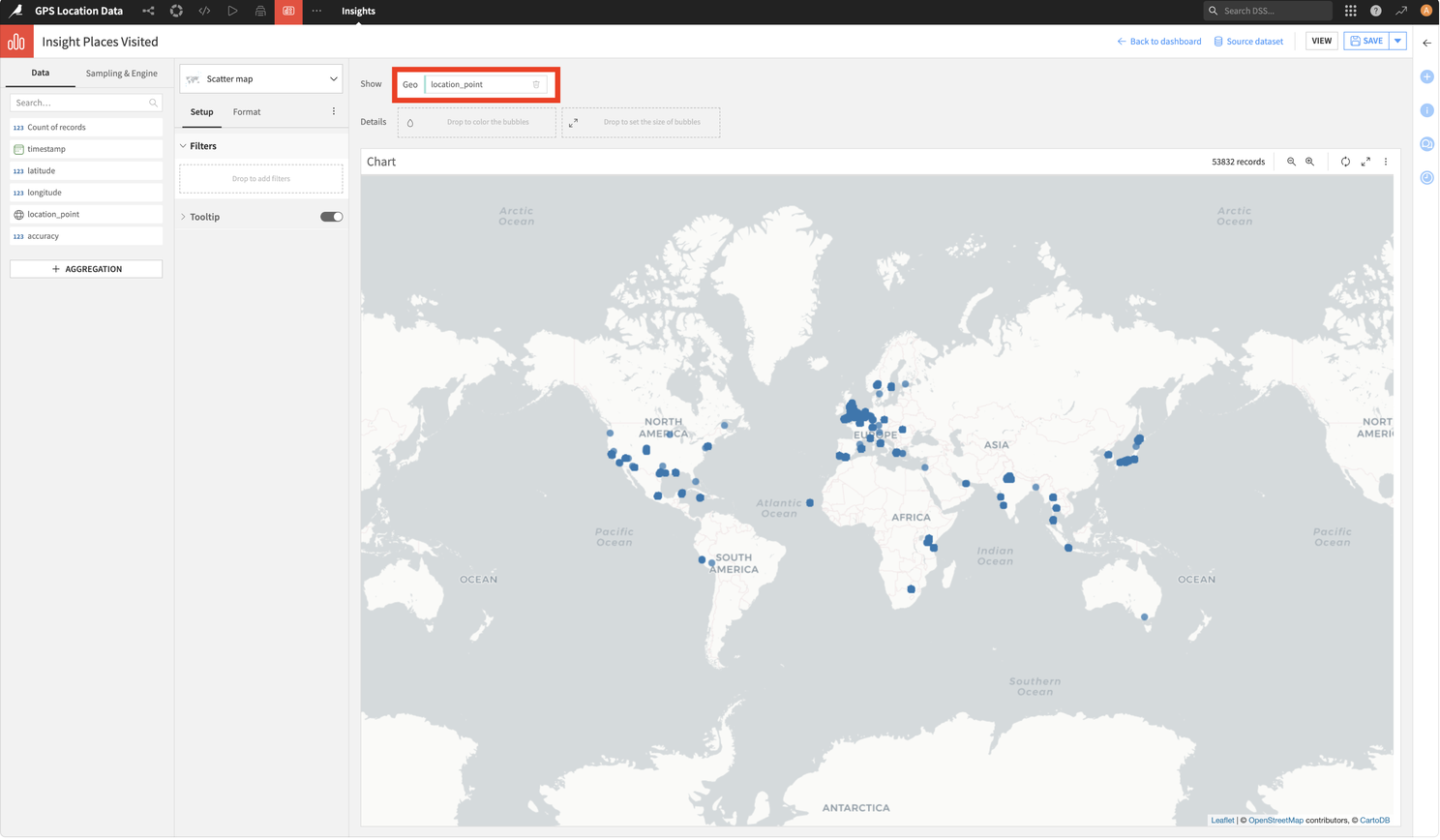
Task: Open the user avatar profile menu
Action: click(1425, 11)
